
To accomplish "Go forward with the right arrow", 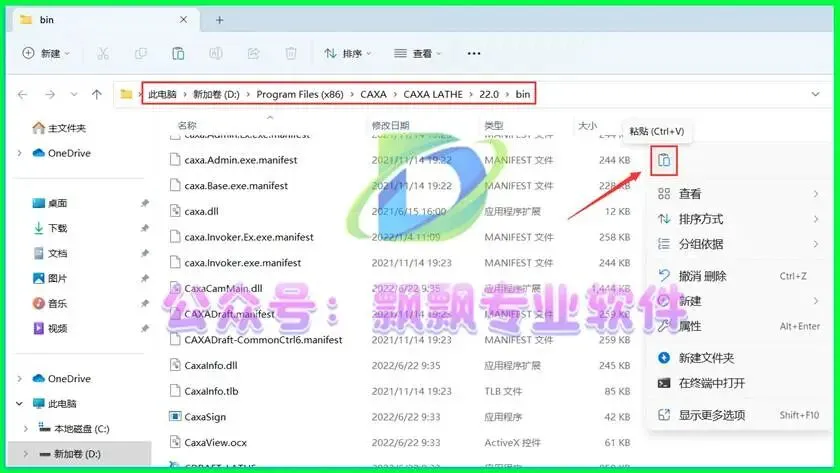I will [50, 95].
